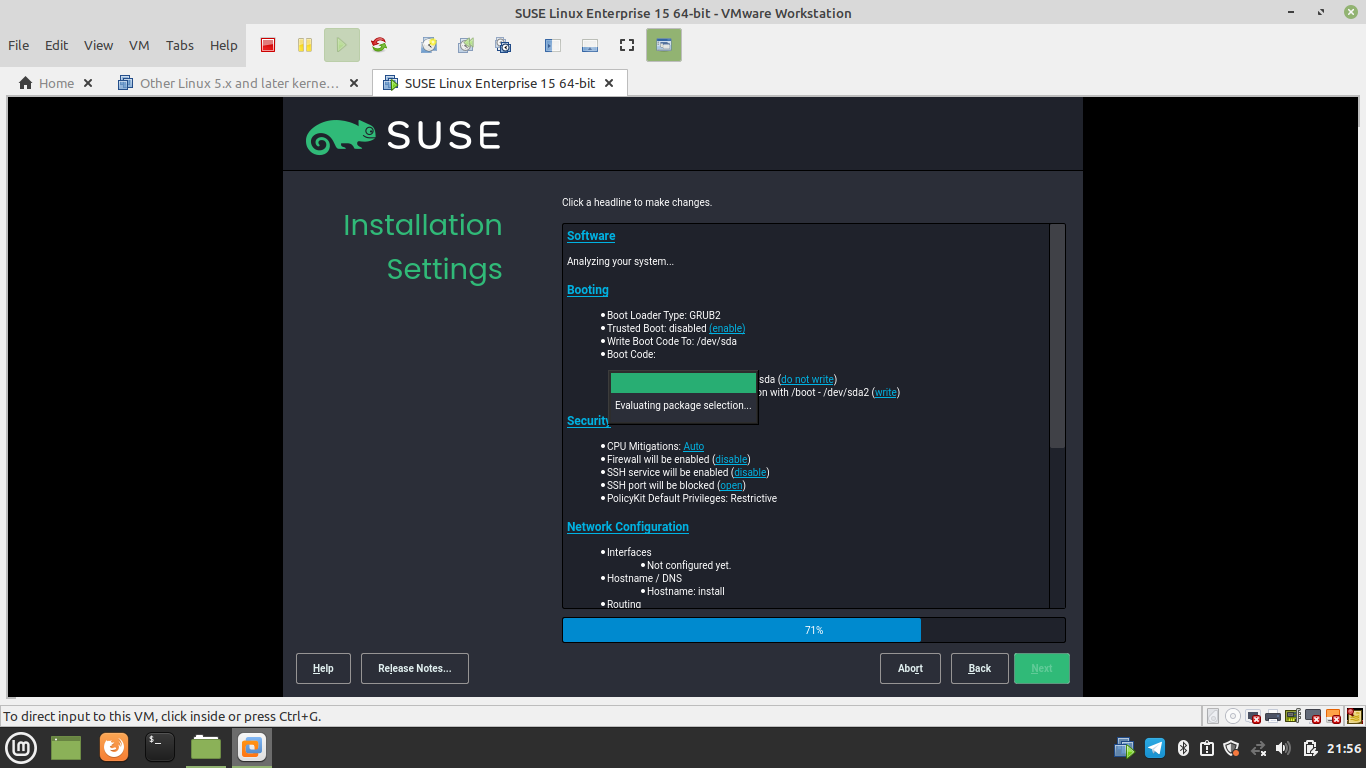Click disable link for SSH service
The width and height of the screenshot is (1366, 768).
[750, 472]
